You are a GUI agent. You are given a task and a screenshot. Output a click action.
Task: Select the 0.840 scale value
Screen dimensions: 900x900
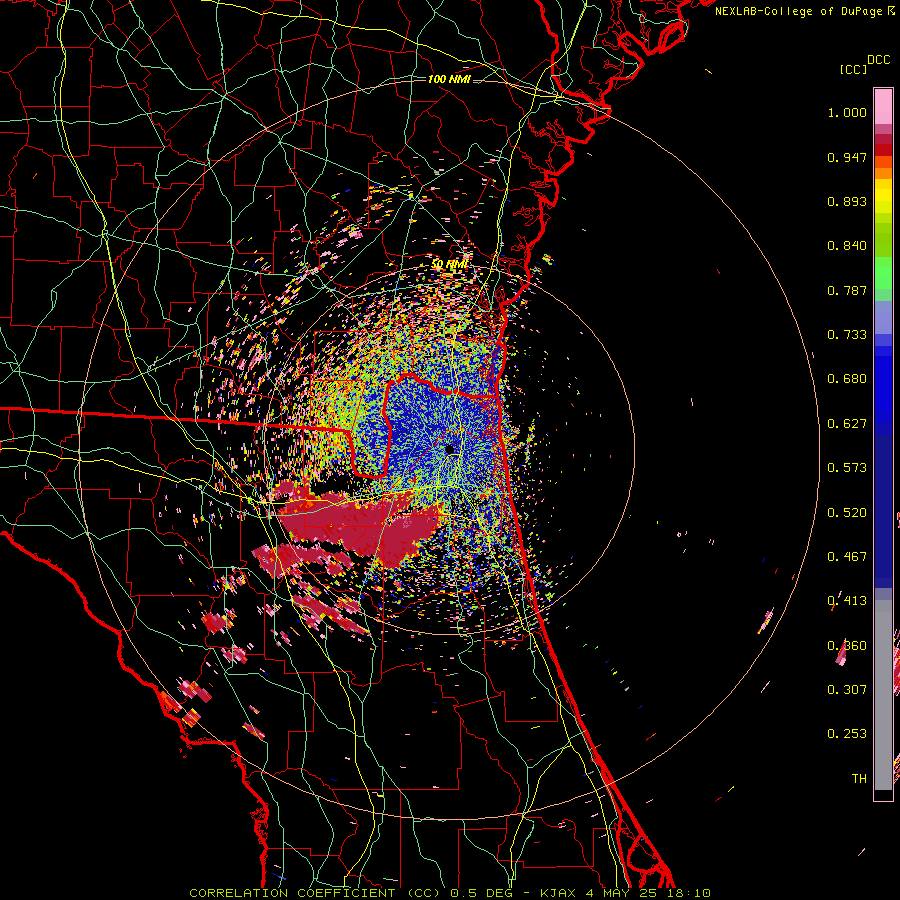click(847, 246)
